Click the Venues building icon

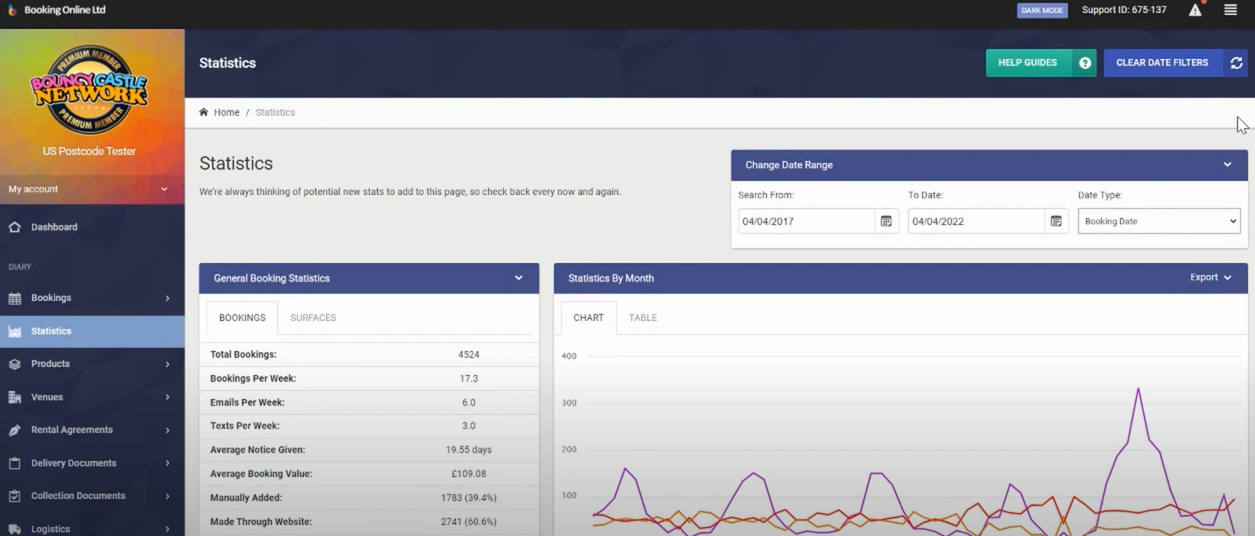[x=14, y=397]
